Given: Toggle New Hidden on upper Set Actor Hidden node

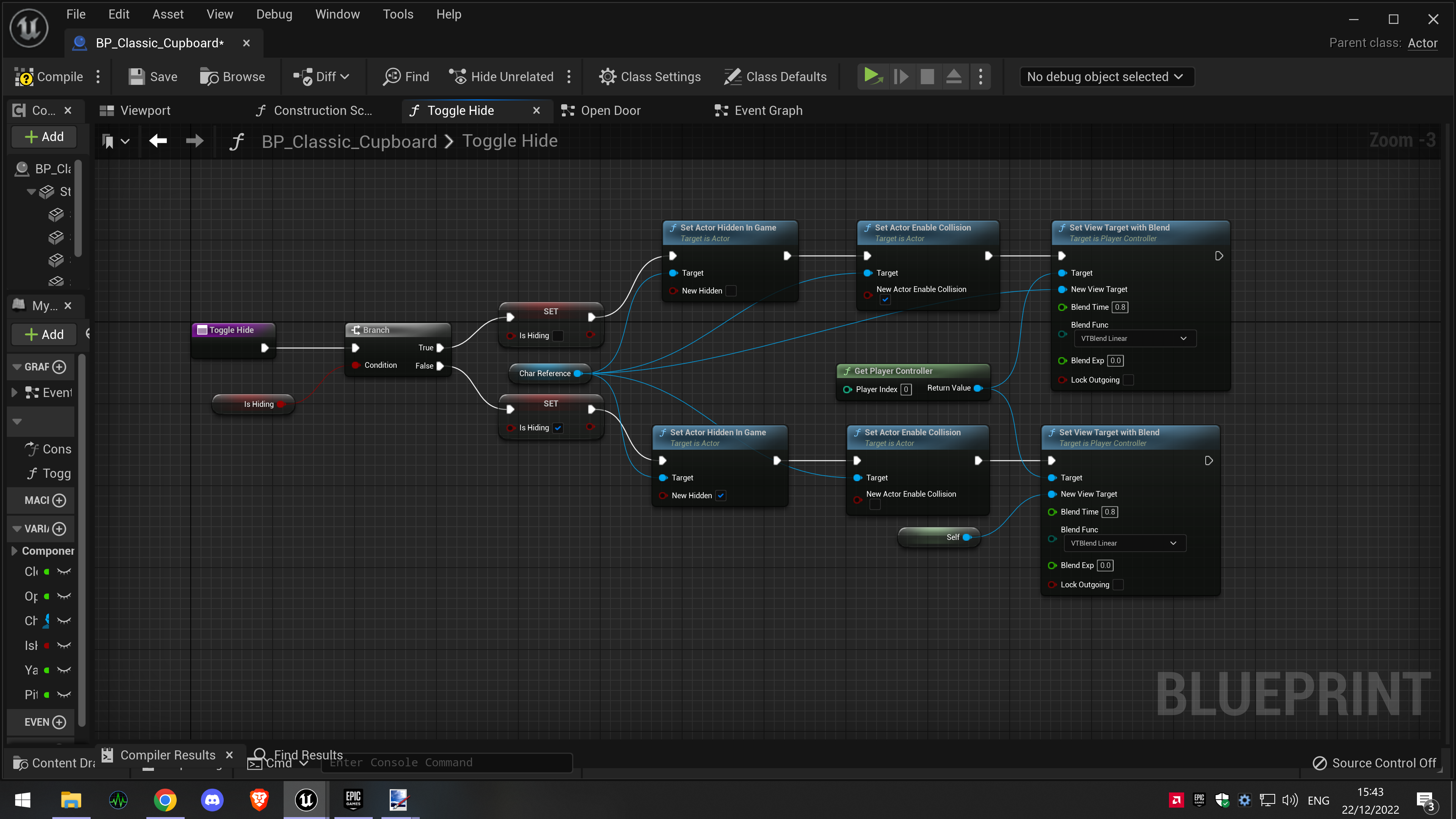Looking at the screenshot, I should 731,290.
